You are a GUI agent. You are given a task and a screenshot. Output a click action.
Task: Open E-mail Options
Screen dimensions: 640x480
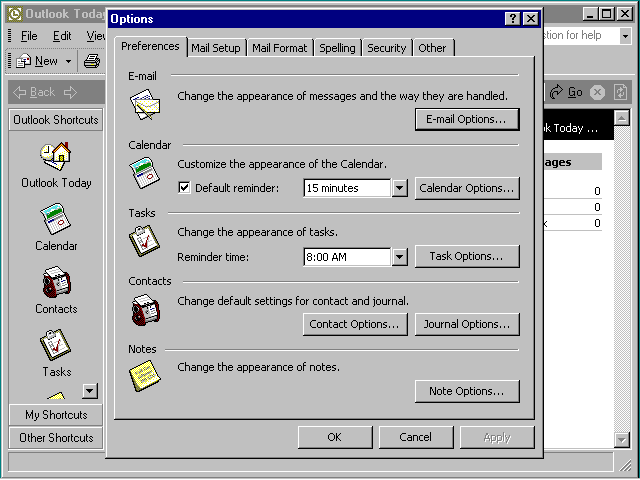tap(467, 119)
